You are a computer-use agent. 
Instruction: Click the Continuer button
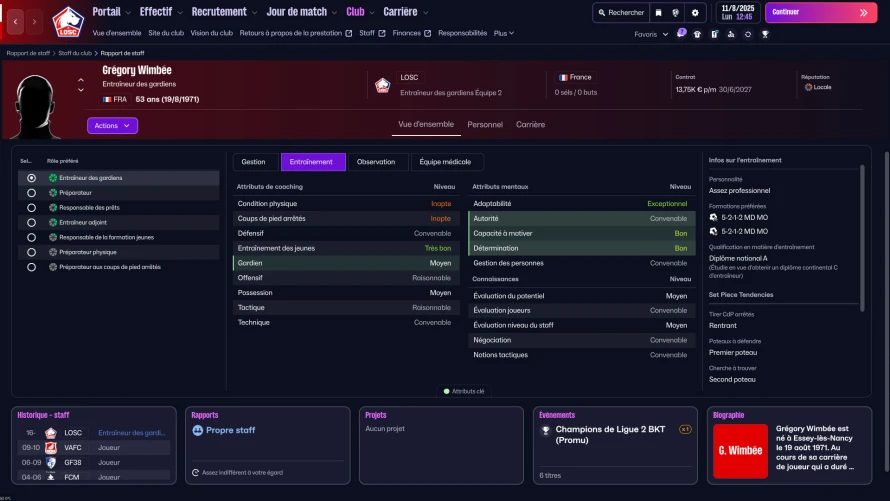[821, 12]
